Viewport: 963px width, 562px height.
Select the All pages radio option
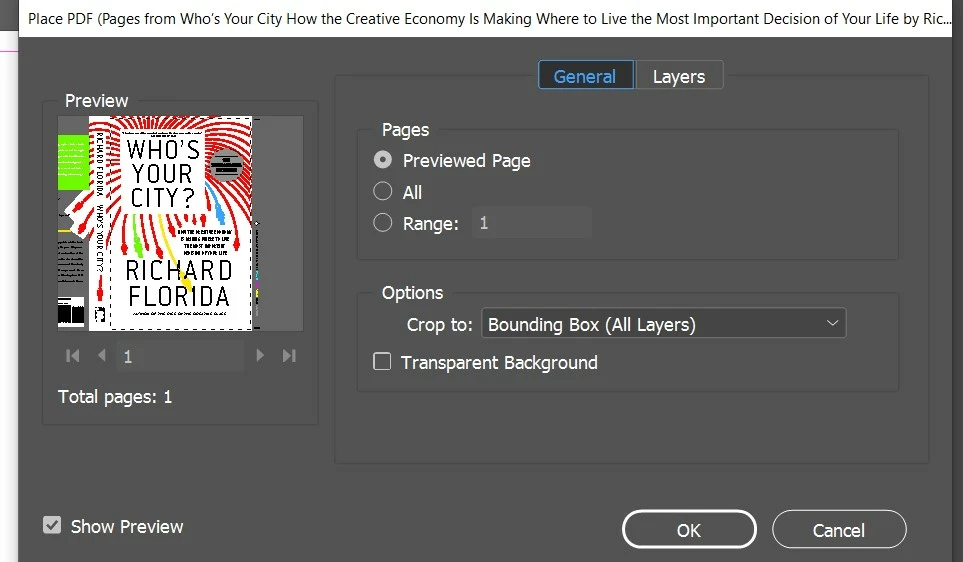(x=383, y=192)
